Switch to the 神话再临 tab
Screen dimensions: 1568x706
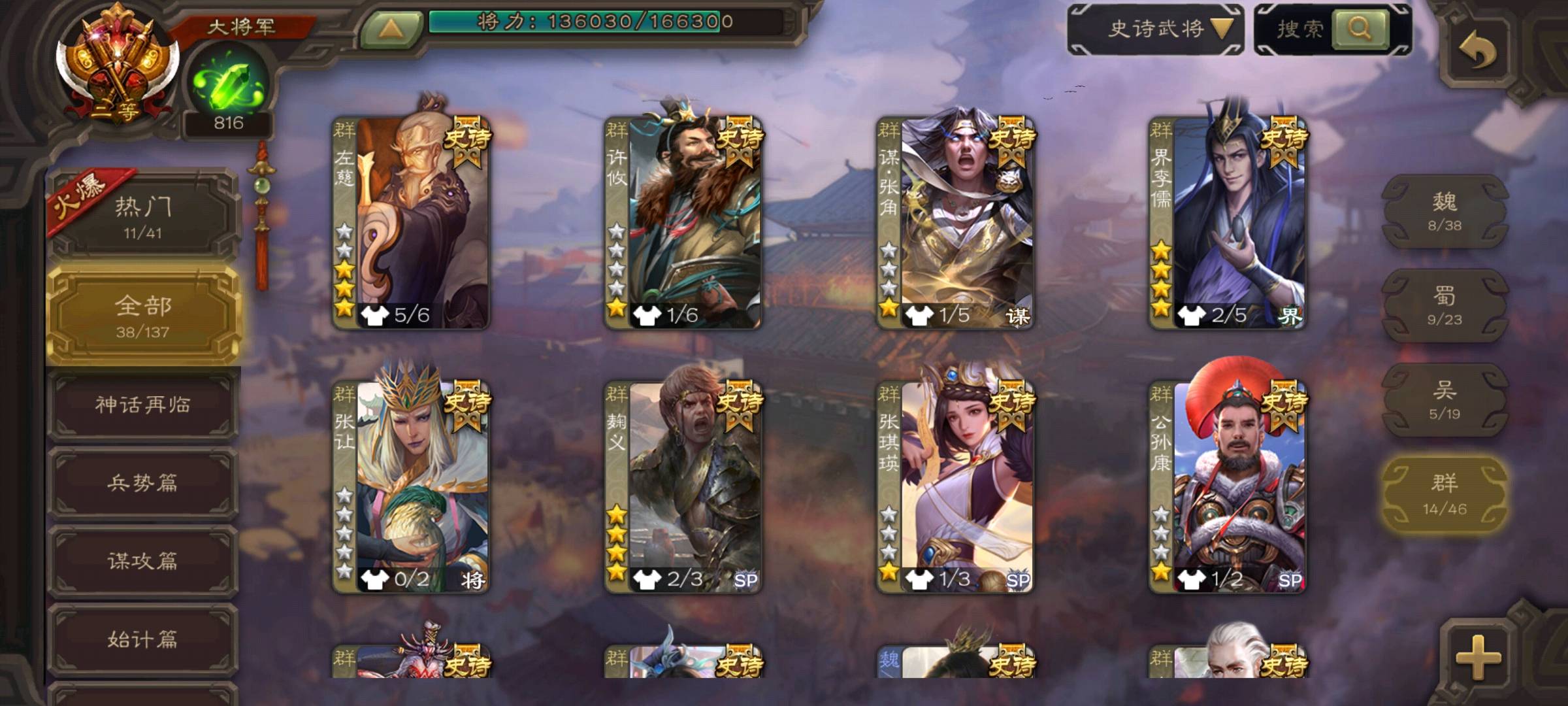(142, 405)
